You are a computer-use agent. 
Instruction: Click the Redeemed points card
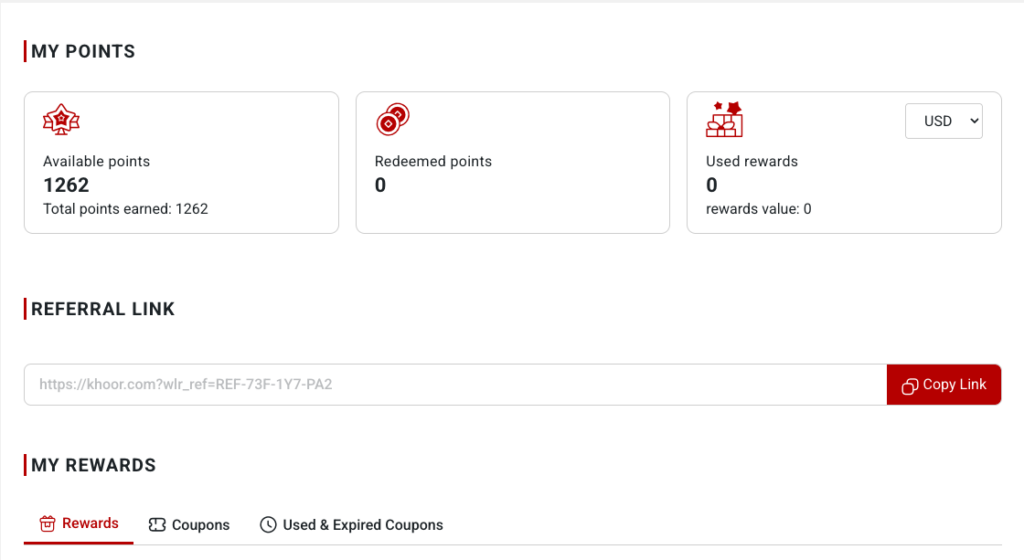tap(513, 163)
